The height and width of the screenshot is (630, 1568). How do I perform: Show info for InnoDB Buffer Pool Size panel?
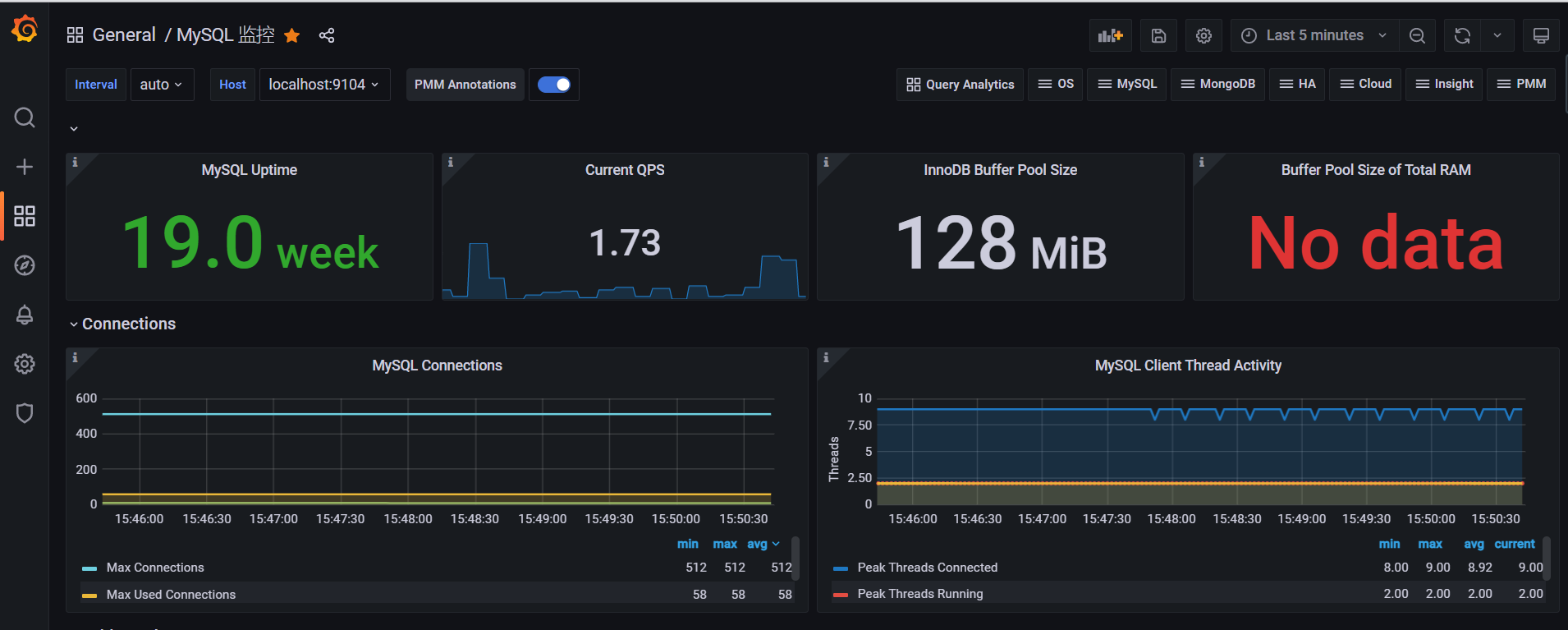pos(826,162)
